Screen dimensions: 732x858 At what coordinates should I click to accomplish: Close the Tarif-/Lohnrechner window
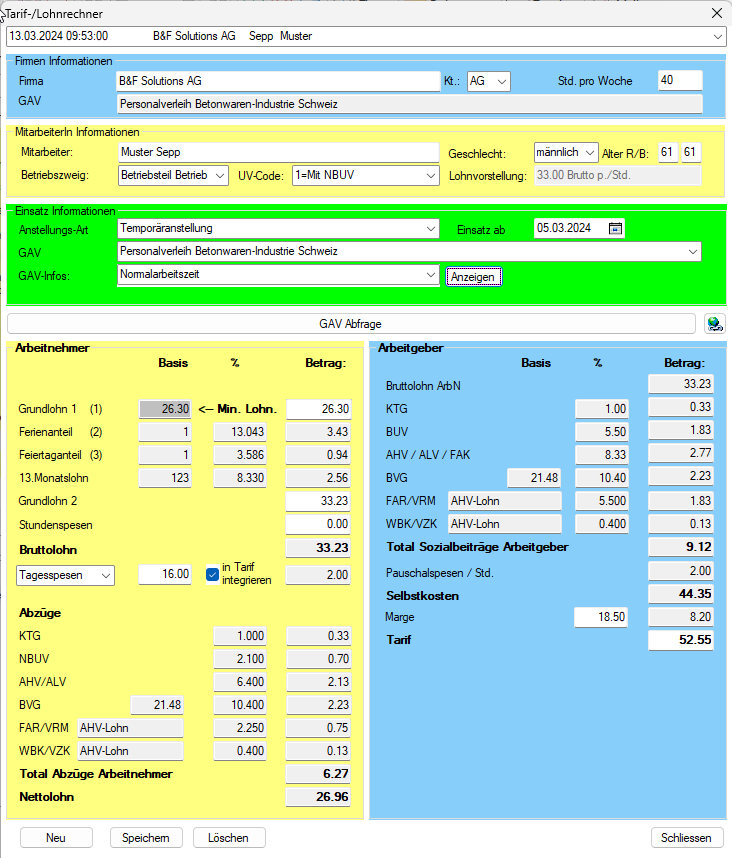(x=715, y=13)
